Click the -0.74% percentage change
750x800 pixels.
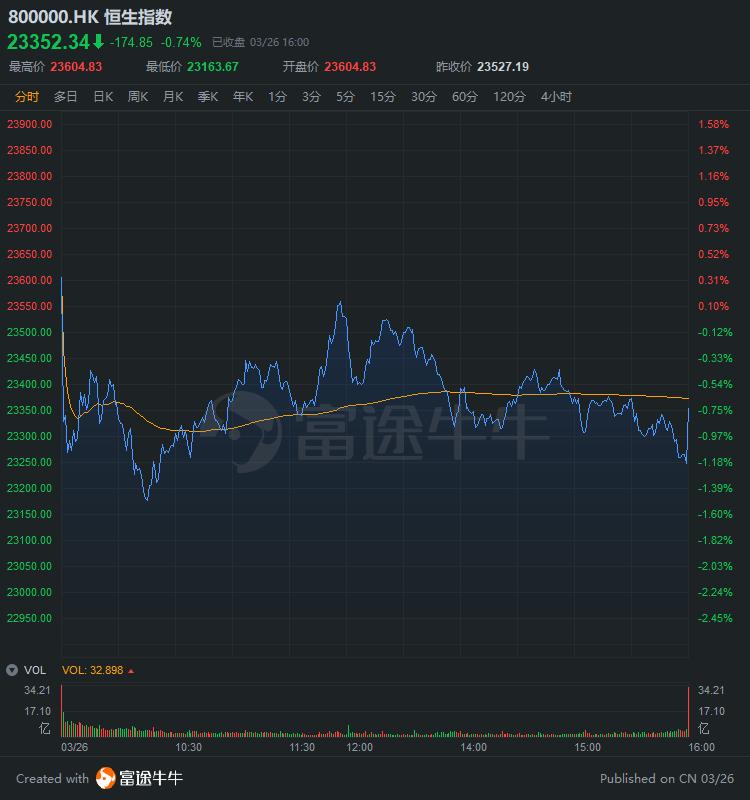181,42
